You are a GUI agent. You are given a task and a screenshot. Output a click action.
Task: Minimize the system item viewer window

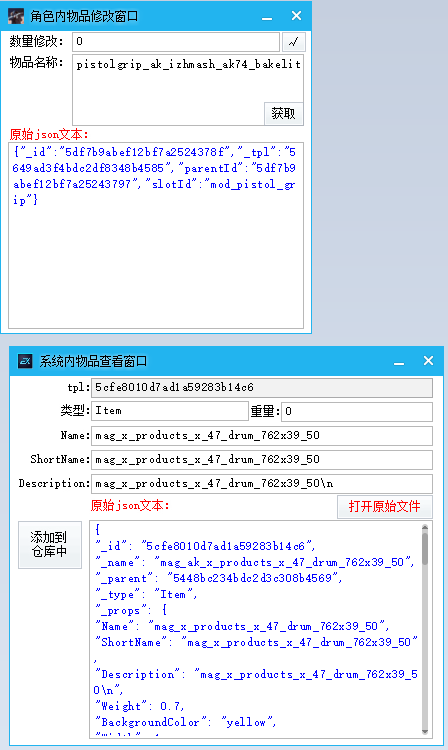point(399,362)
